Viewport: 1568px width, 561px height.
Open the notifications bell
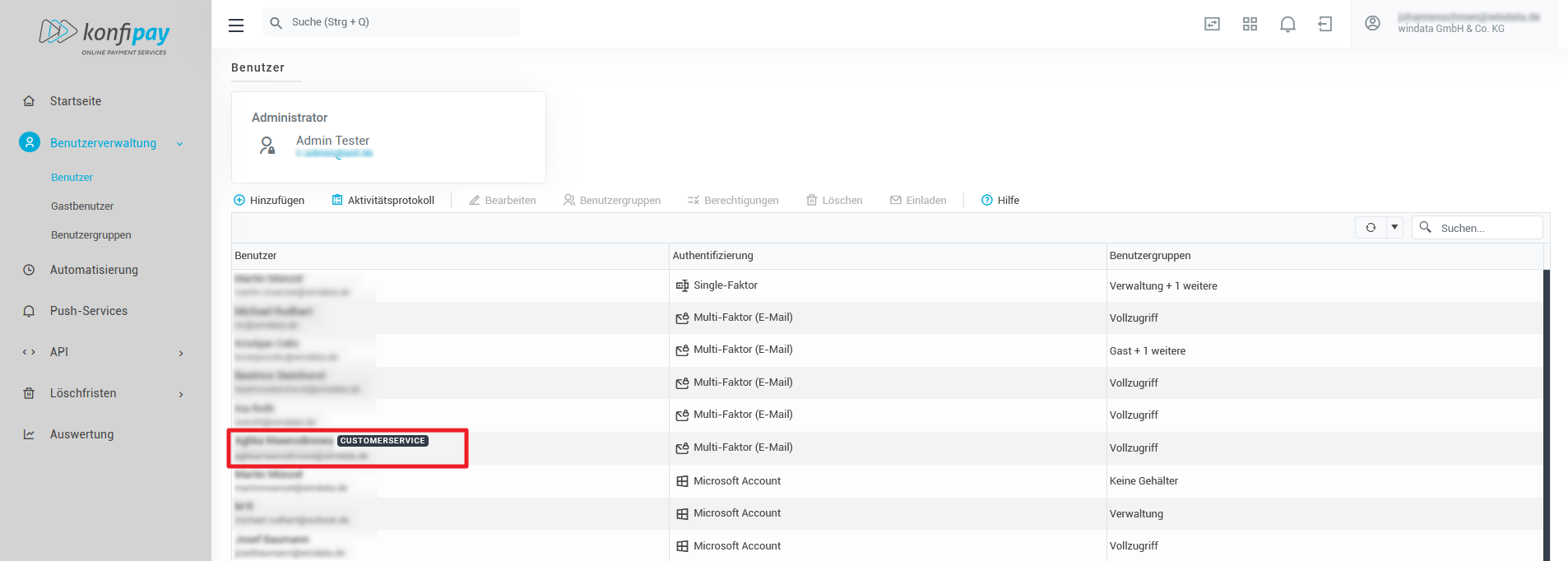pos(1287,24)
